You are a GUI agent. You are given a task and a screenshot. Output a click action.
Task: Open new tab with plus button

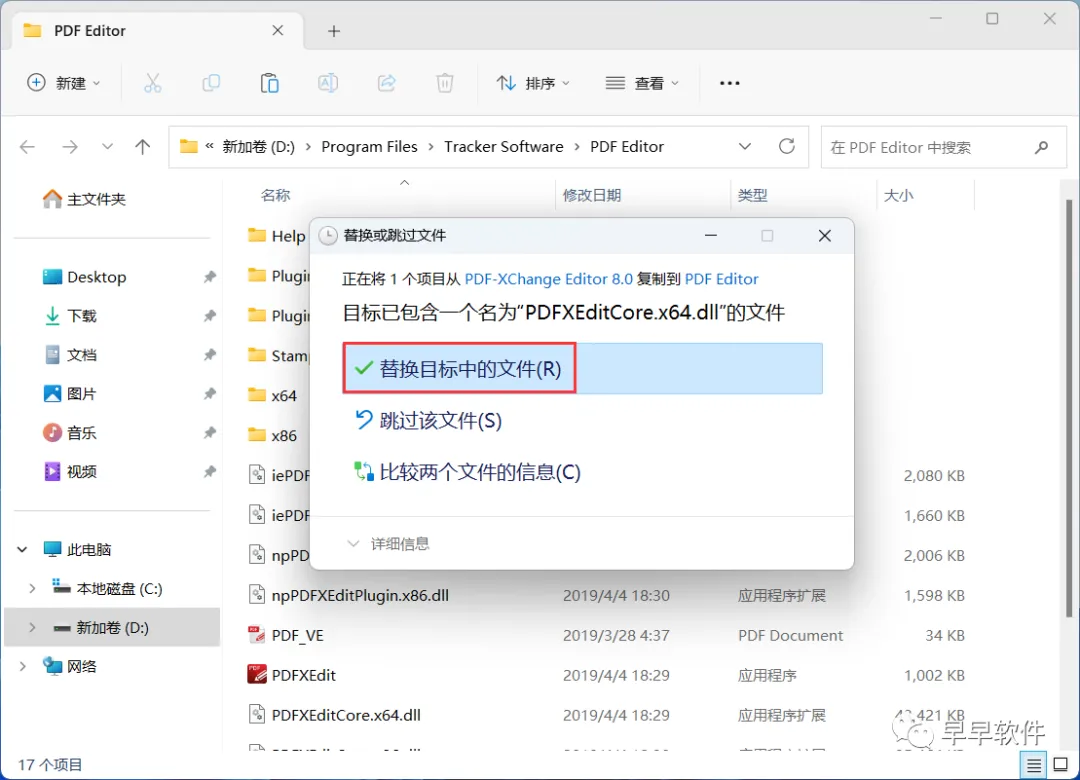pos(334,31)
